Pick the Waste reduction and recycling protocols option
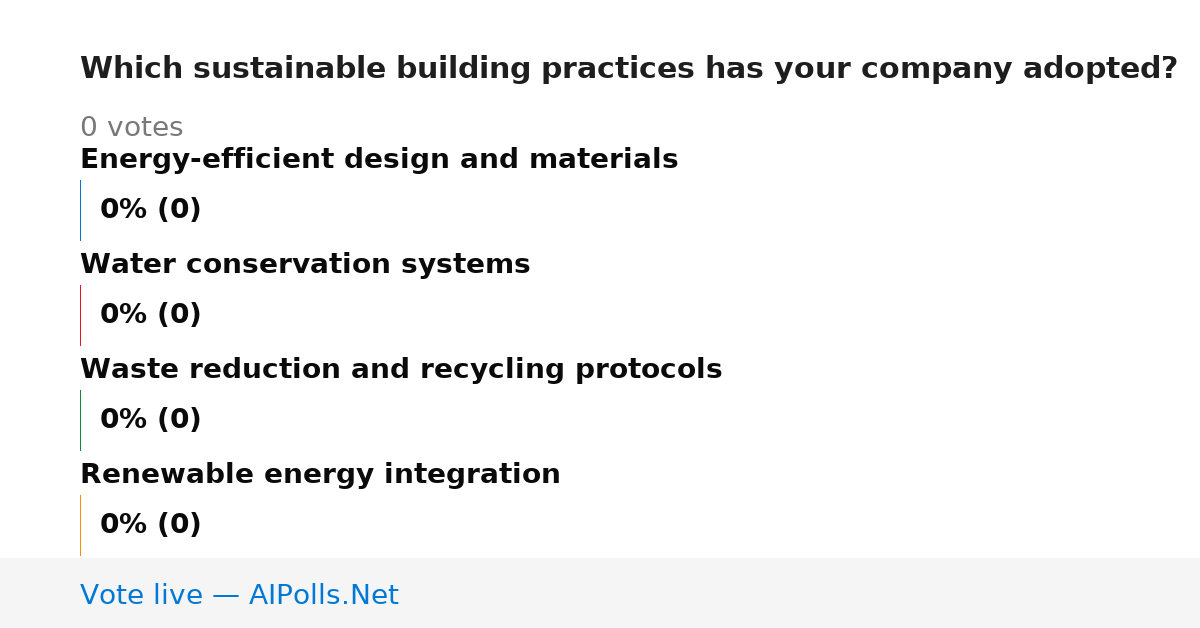Image resolution: width=1200 pixels, height=628 pixels. [x=401, y=369]
